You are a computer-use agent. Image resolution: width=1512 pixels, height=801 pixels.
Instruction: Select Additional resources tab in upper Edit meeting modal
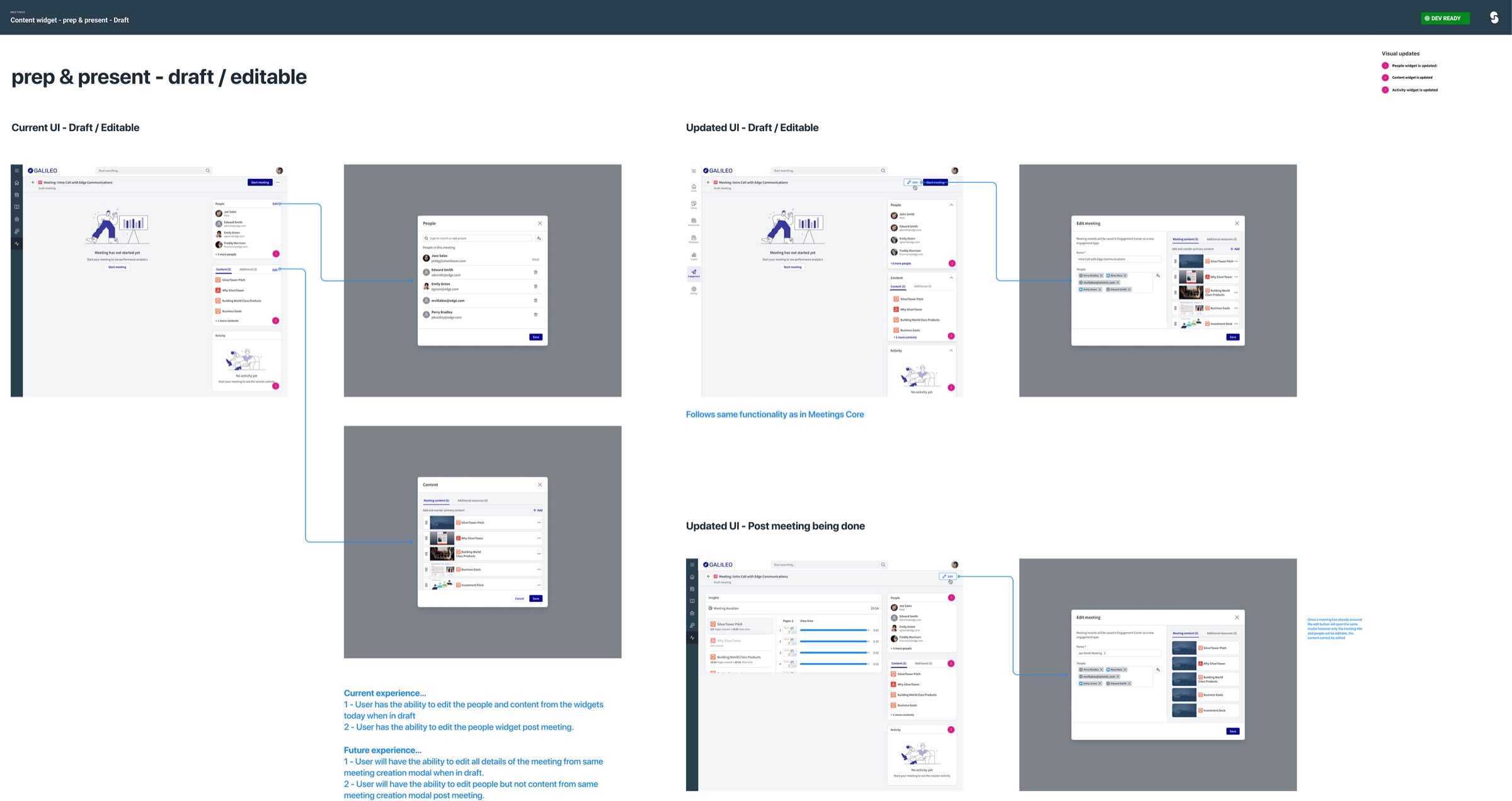(x=1222, y=239)
